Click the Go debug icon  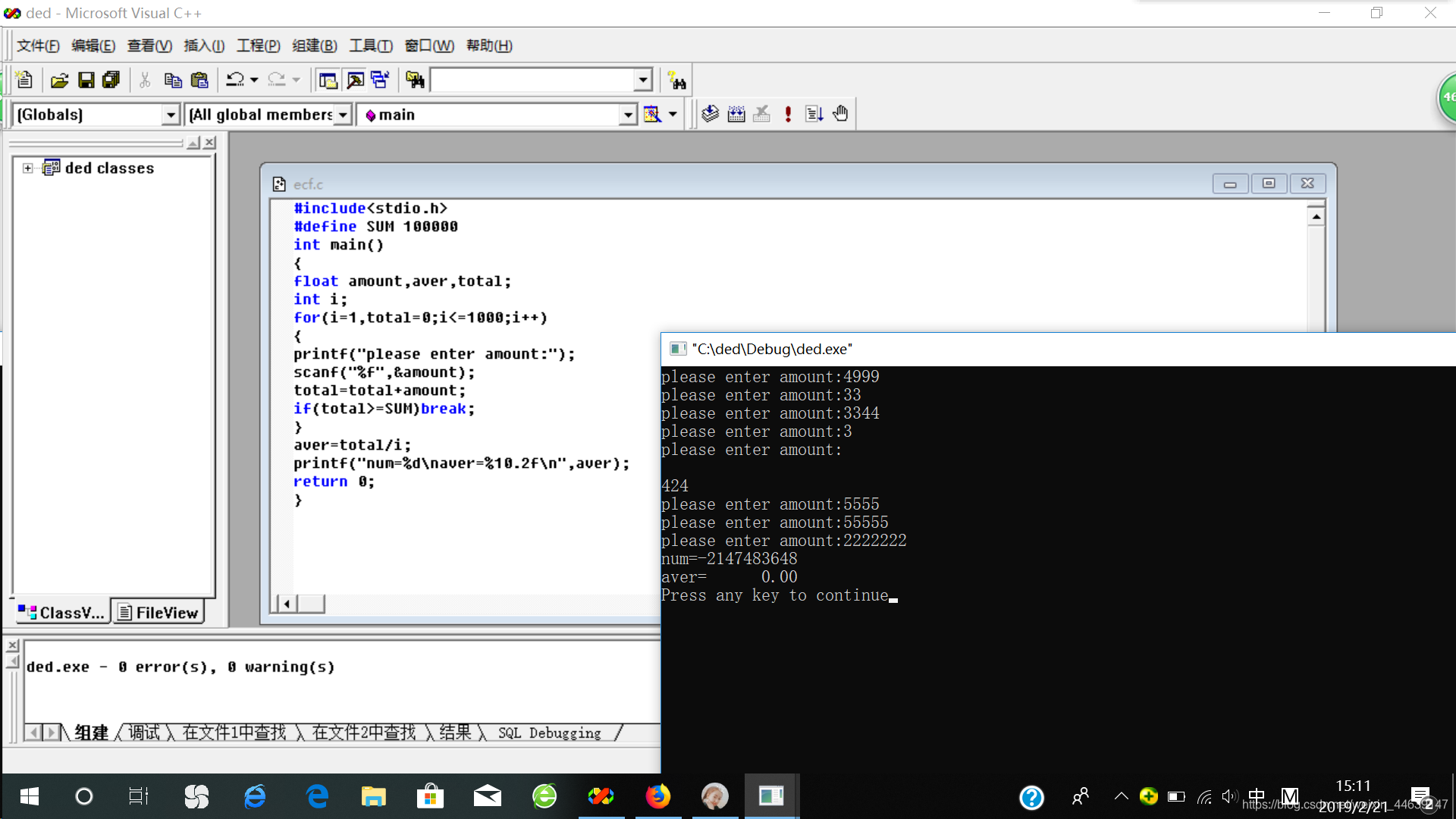[x=814, y=114]
